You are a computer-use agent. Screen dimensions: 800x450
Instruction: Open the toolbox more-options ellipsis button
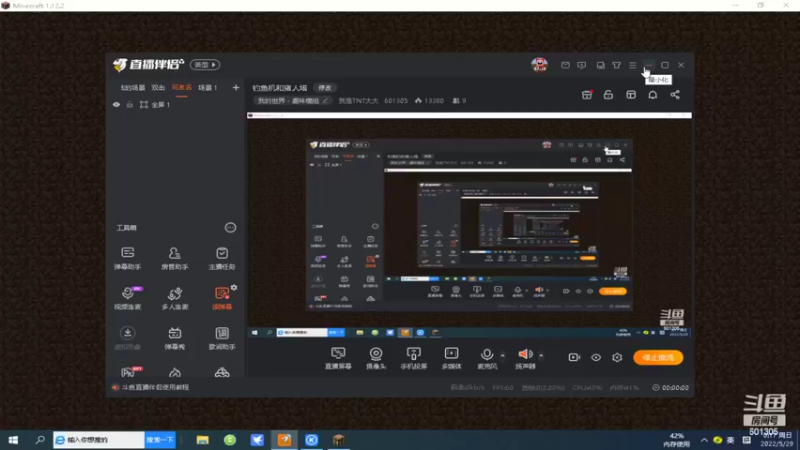(230, 228)
